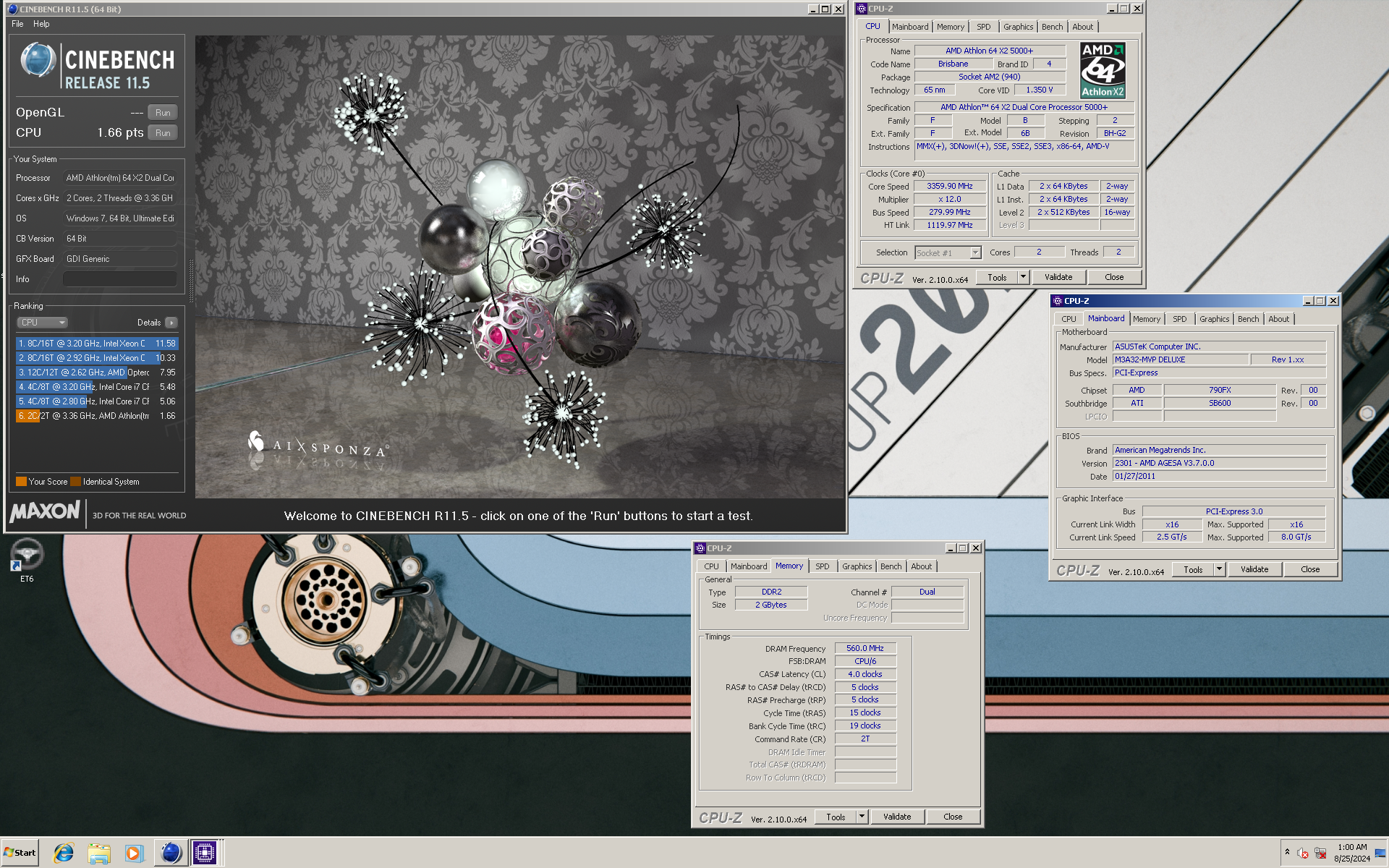Click the Cinebench panel splitter handle
Image resolution: width=1389 pixels, height=868 pixels.
point(191,281)
